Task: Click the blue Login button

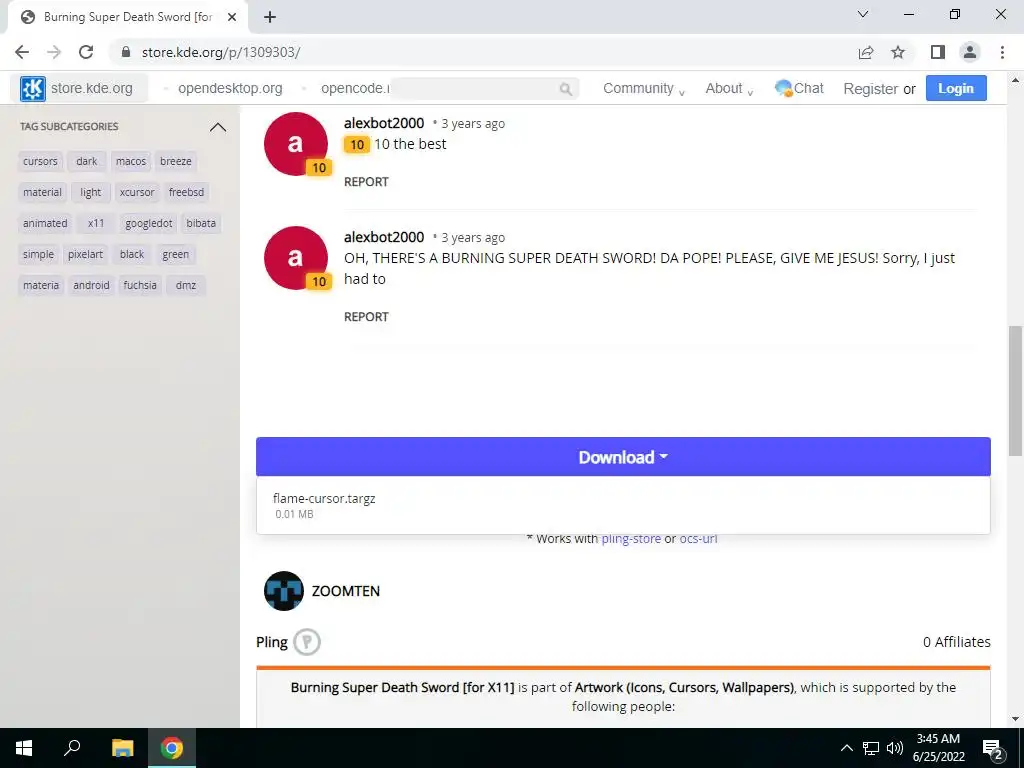Action: pyautogui.click(x=956, y=88)
